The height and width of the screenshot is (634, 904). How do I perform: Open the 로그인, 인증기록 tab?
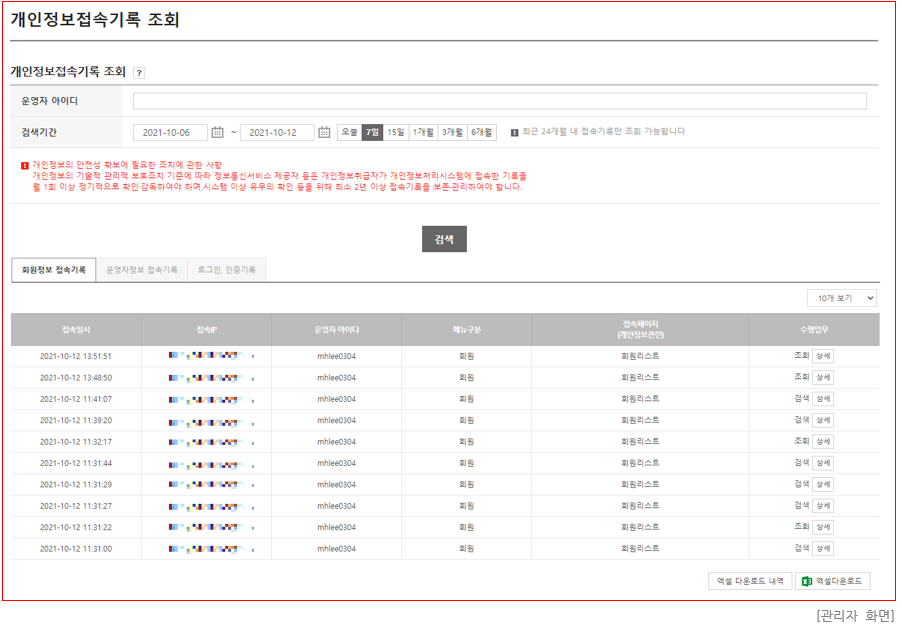[x=227, y=270]
